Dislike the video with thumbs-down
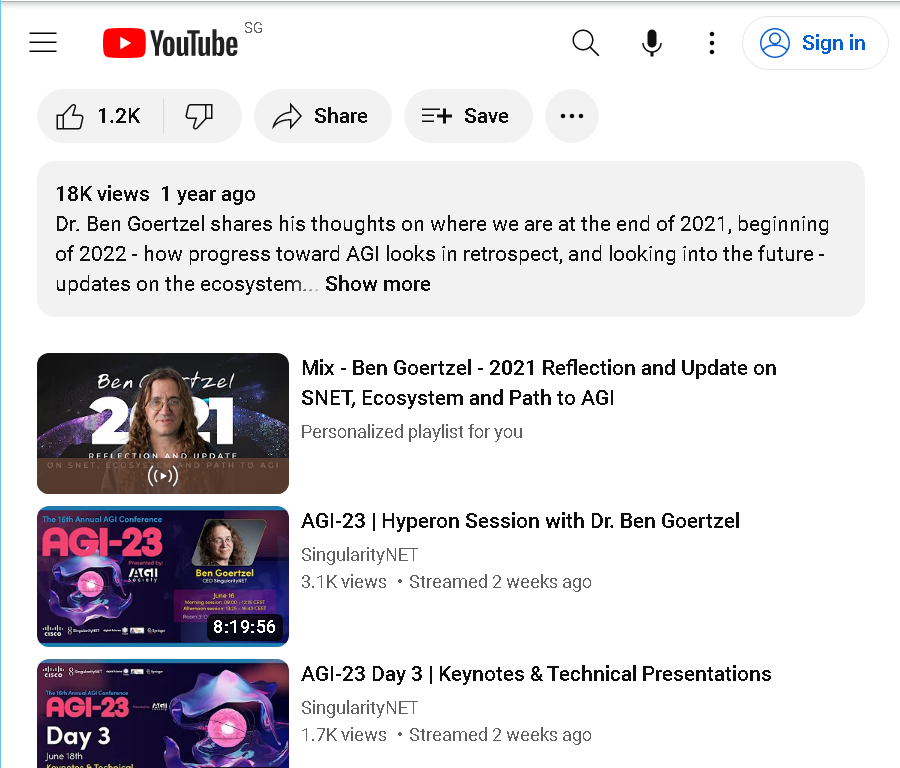 pos(200,116)
